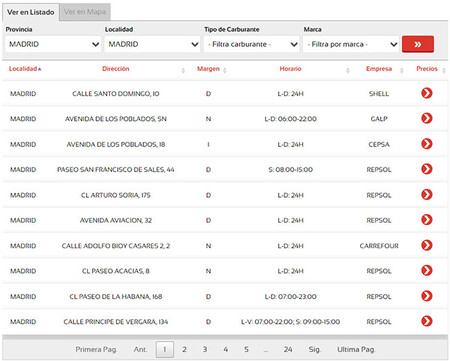The height and width of the screenshot is (361, 450).
Task: Open prices for Paseo San Francisco de Sales, 44
Action: pyautogui.click(x=427, y=169)
